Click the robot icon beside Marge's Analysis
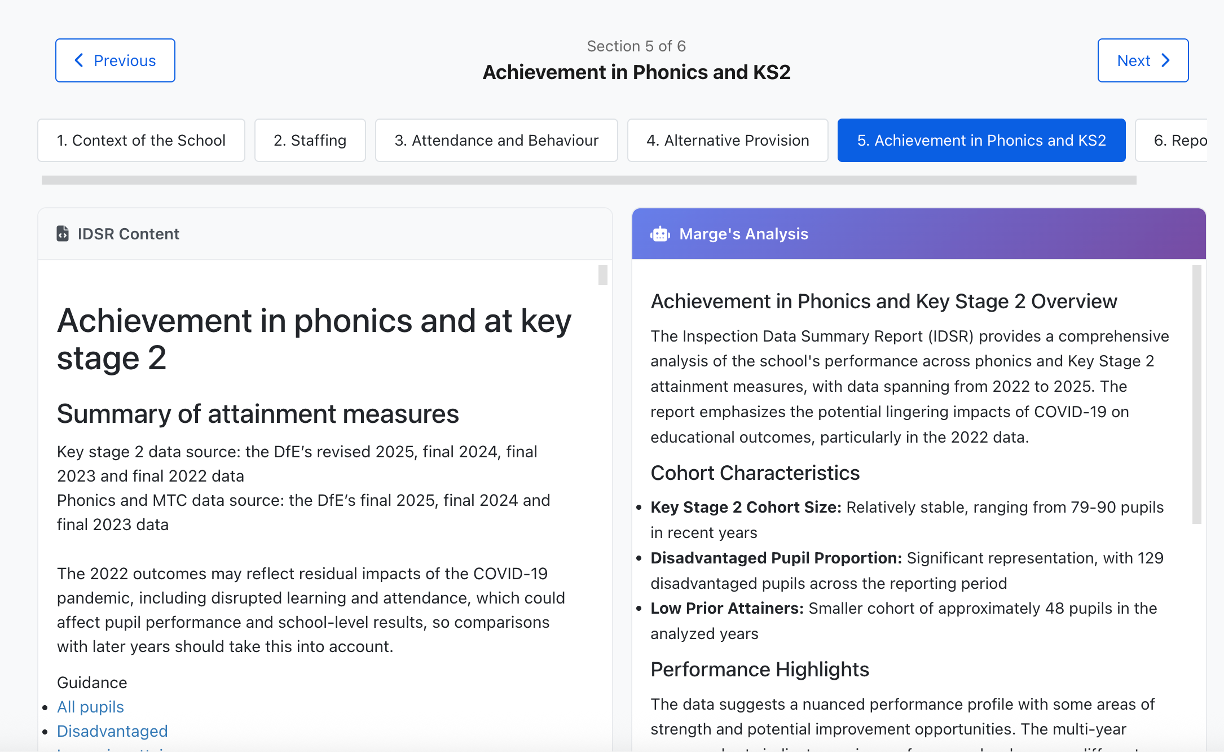This screenshot has height=752, width=1224. point(660,234)
